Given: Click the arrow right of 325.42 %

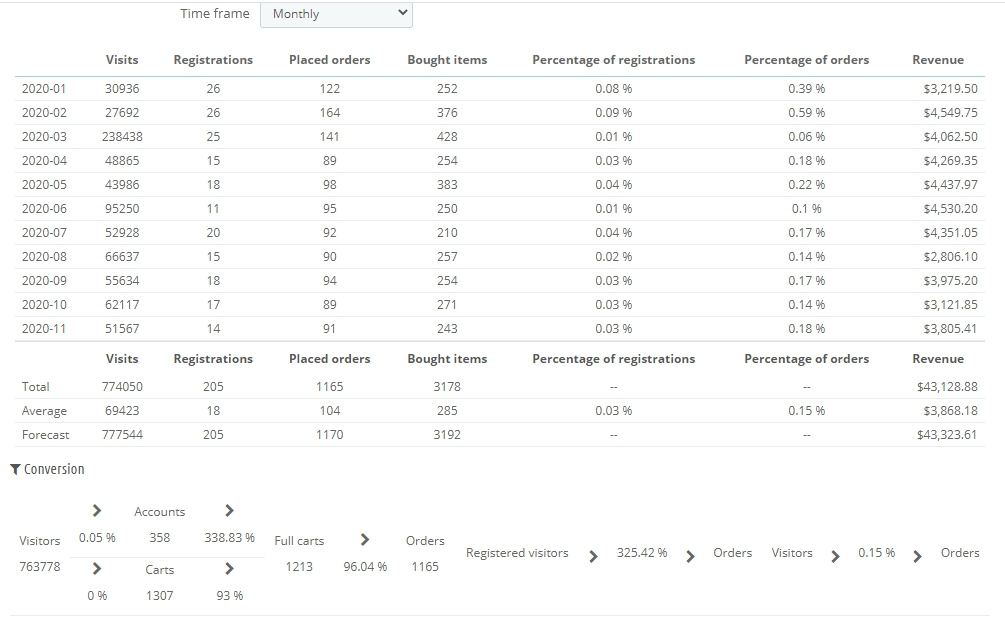Looking at the screenshot, I should tap(690, 556).
